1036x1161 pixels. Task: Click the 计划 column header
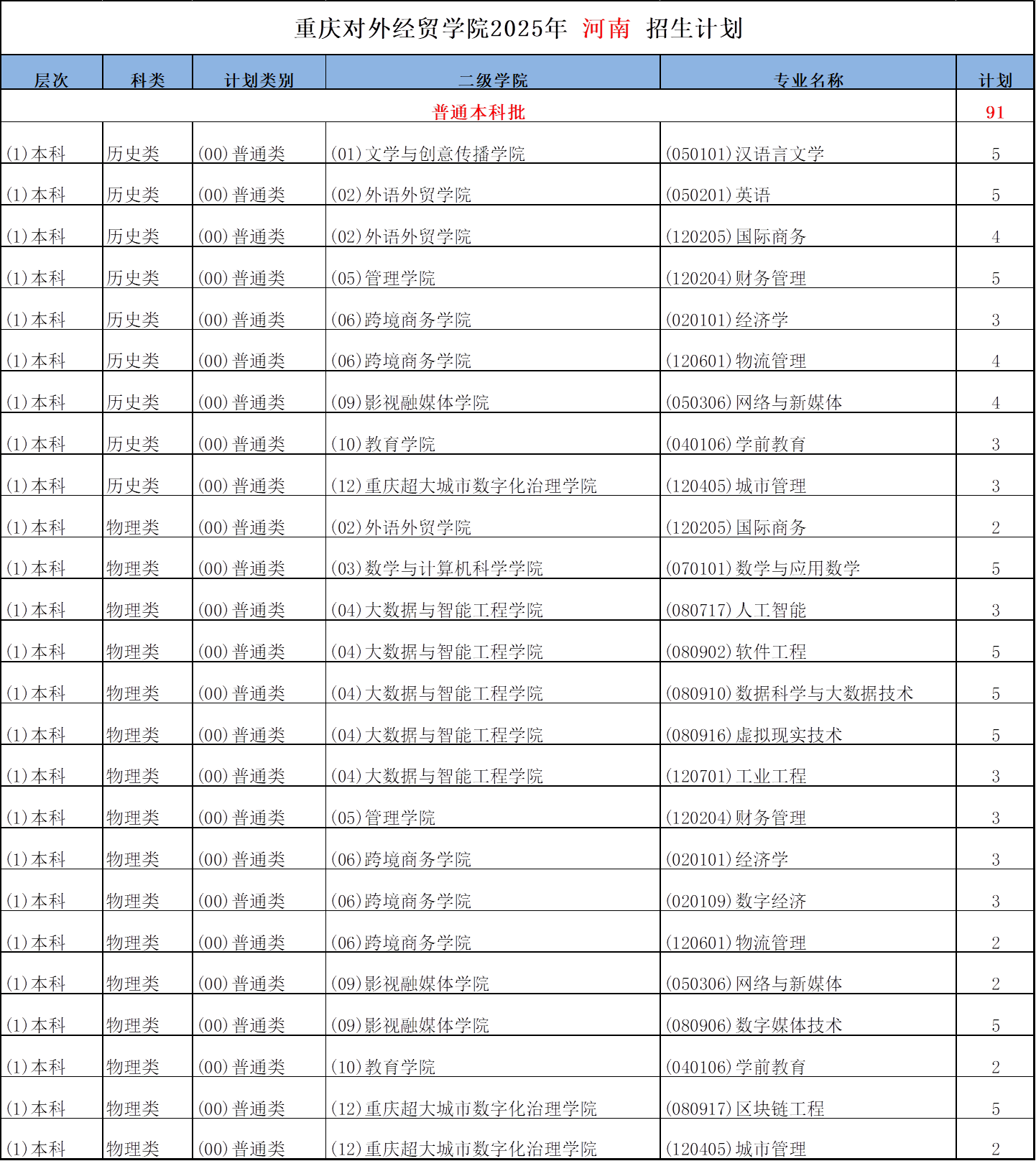click(x=995, y=79)
